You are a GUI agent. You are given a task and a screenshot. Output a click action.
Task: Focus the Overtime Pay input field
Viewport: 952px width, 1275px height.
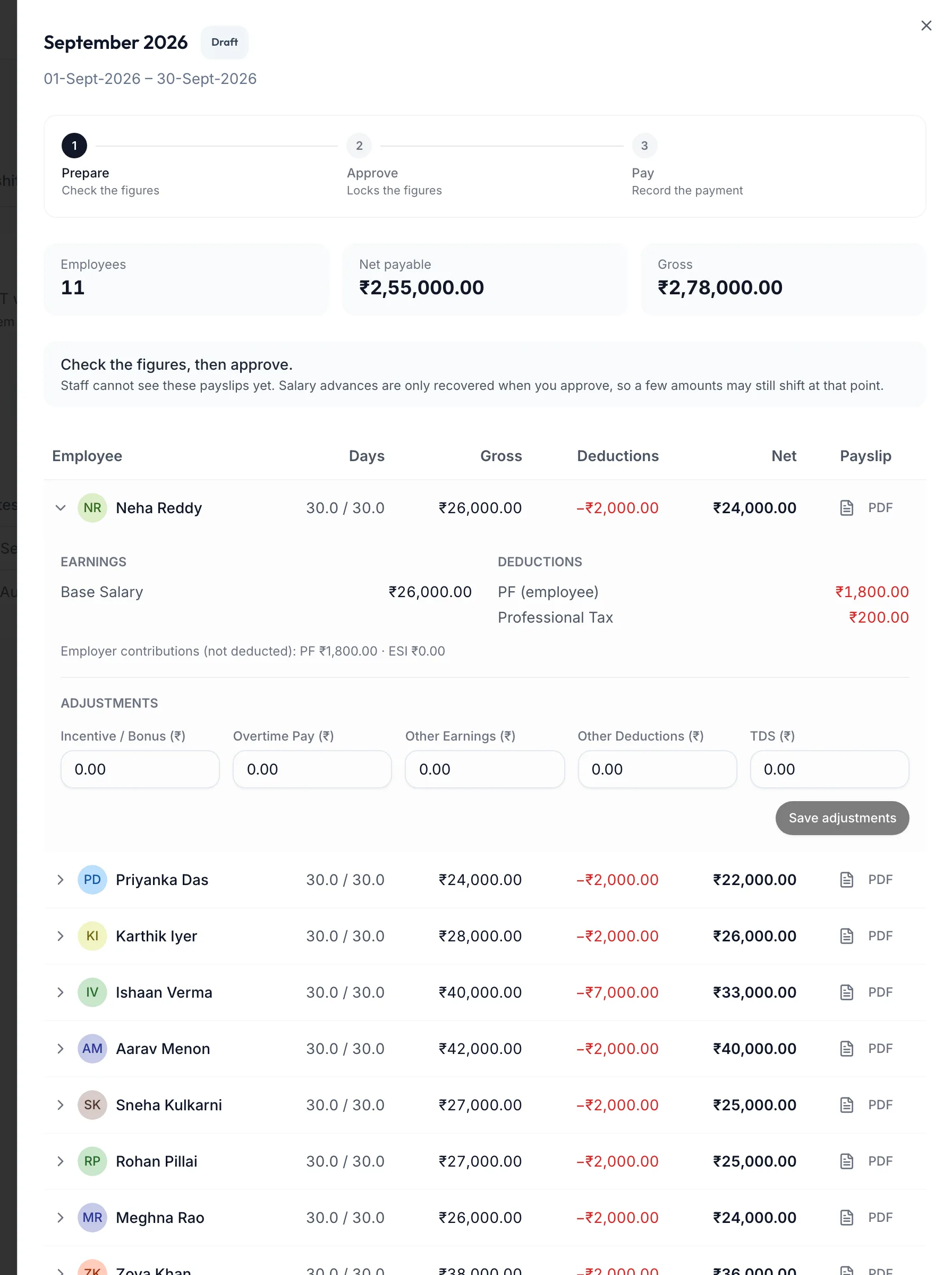(x=312, y=769)
